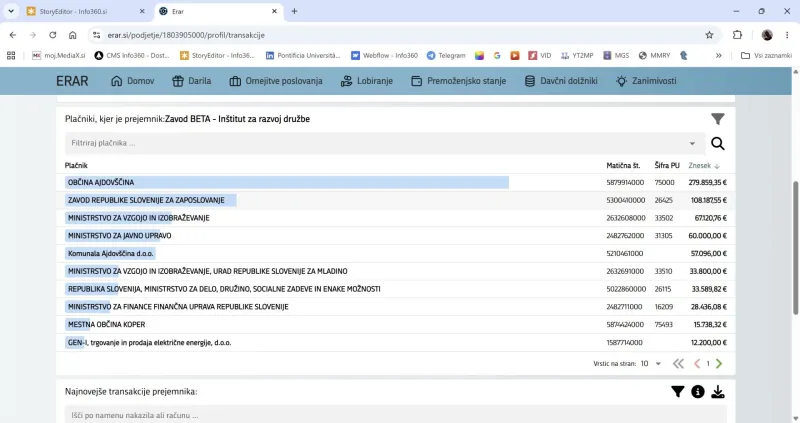Select OBČINA AJDOVŠČINA payer row
Image resolution: width=800 pixels, height=423 pixels.
pyautogui.click(x=396, y=182)
